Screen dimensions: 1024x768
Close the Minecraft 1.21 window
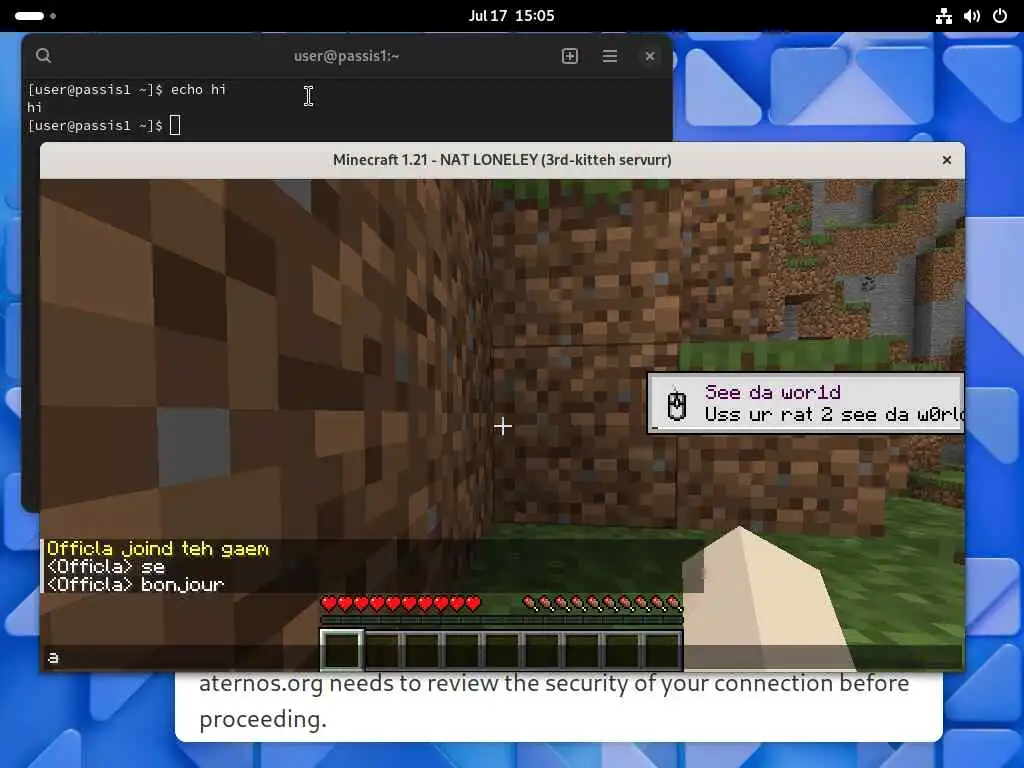(946, 160)
